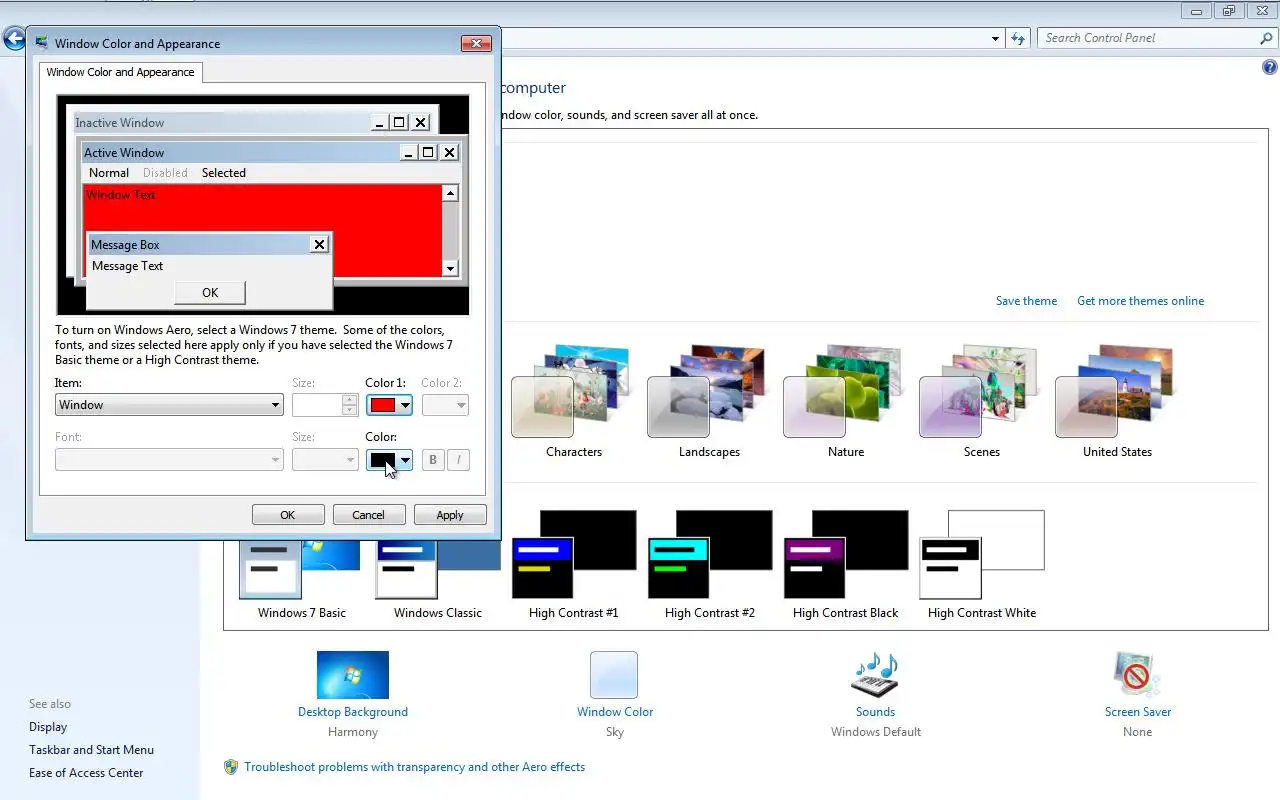Open the Screen Saver icon
Viewport: 1280px width, 800px height.
point(1137,675)
